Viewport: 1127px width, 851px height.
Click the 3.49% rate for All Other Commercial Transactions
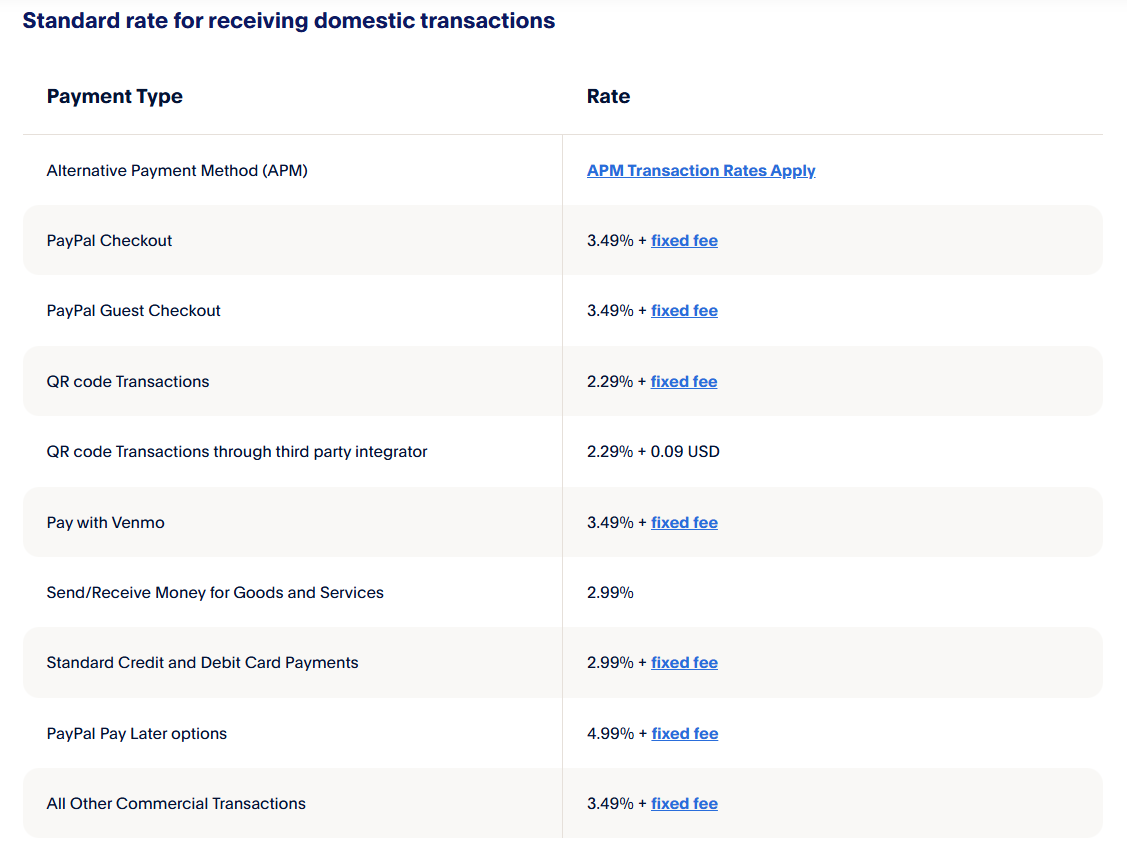(x=610, y=804)
